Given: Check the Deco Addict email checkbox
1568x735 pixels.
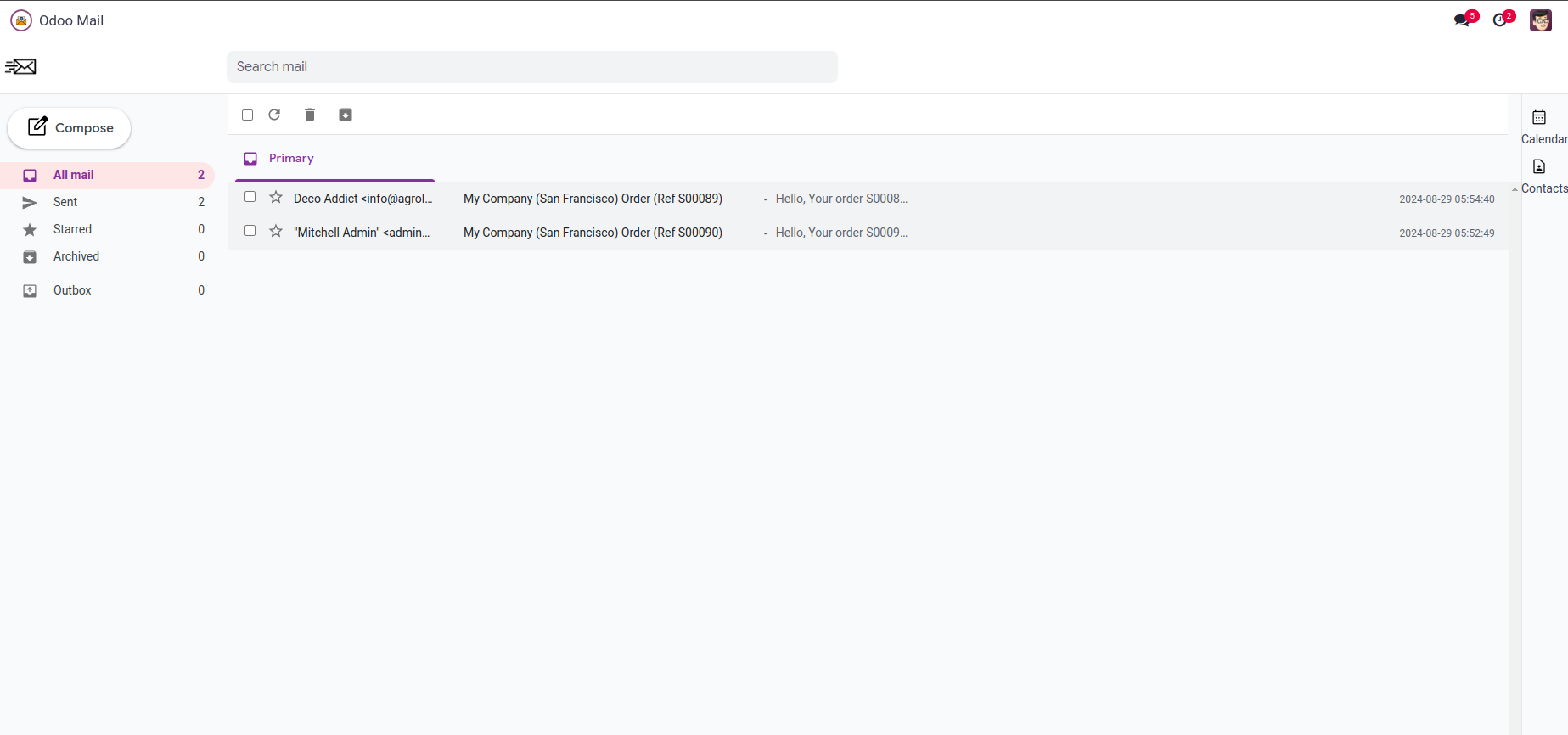Looking at the screenshot, I should [x=250, y=197].
